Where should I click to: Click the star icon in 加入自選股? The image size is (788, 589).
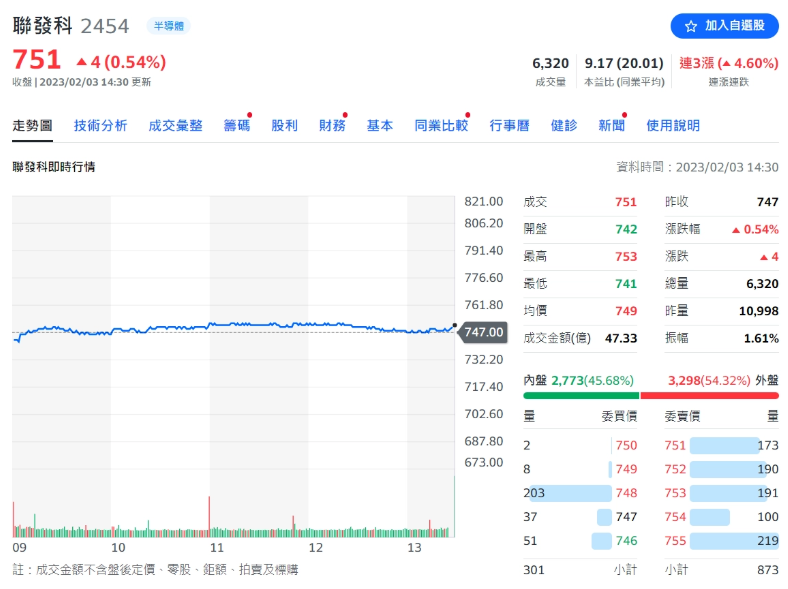coord(691,26)
